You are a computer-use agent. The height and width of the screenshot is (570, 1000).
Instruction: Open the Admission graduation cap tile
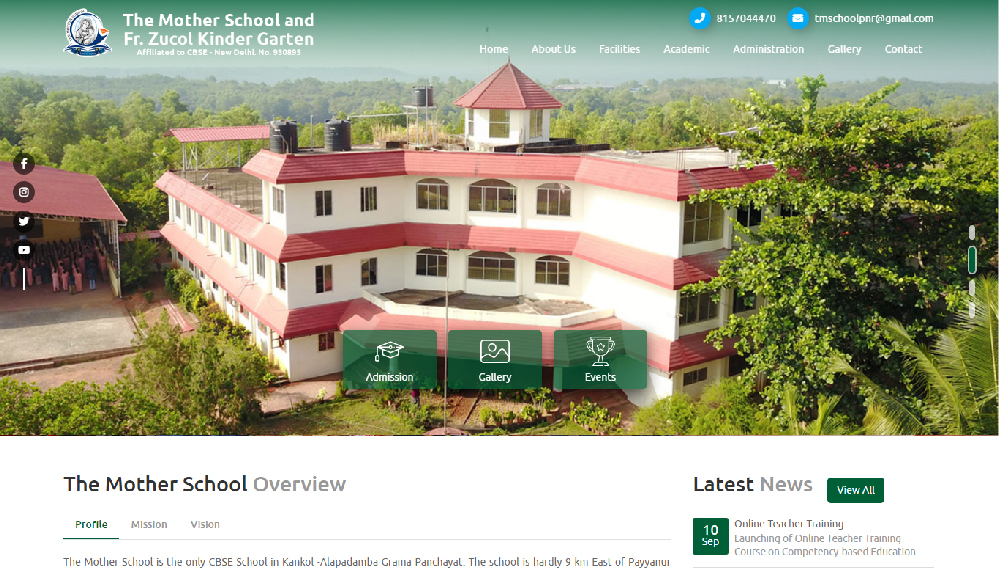pos(390,360)
